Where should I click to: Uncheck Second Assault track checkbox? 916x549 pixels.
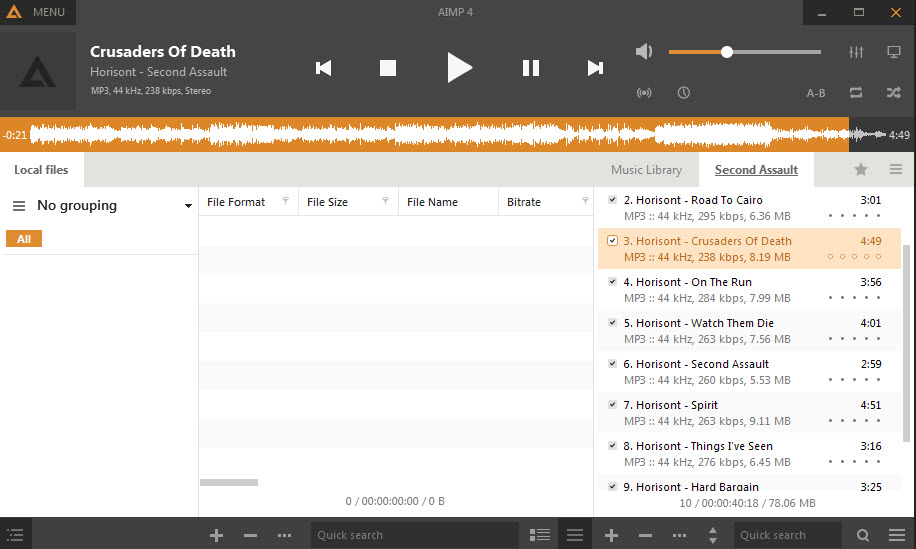[x=612, y=363]
